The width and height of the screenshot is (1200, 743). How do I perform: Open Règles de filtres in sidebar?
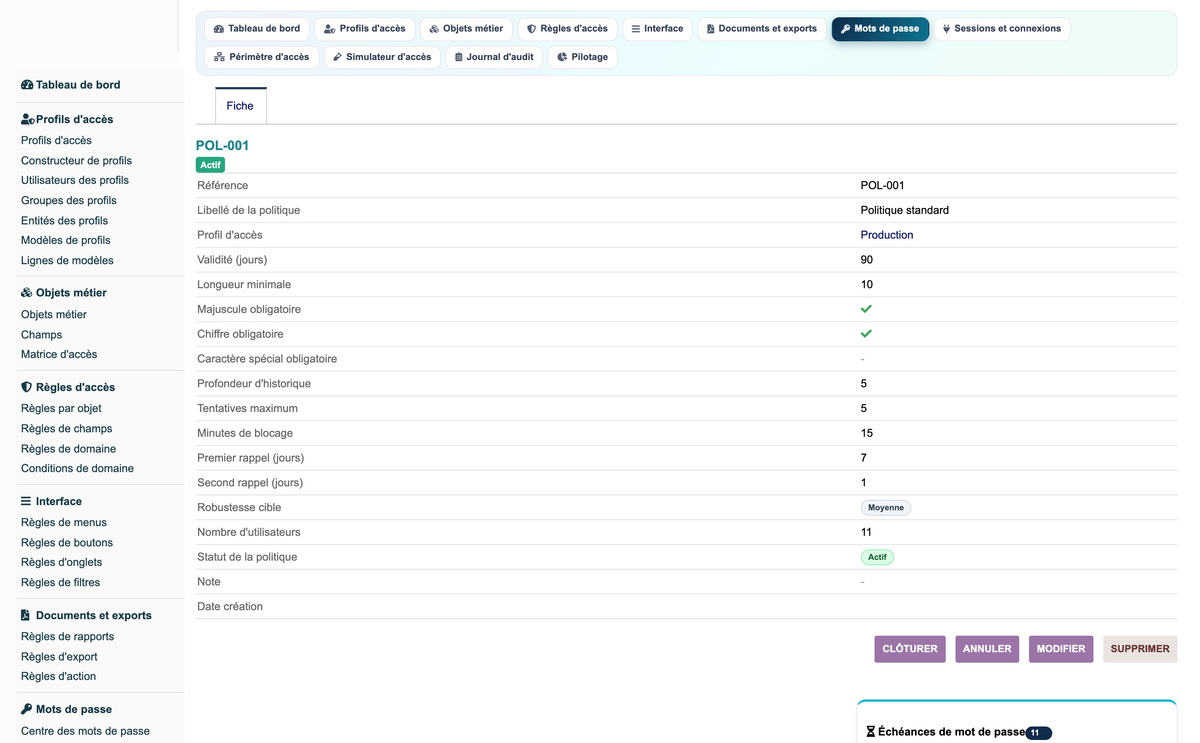pyautogui.click(x=60, y=583)
